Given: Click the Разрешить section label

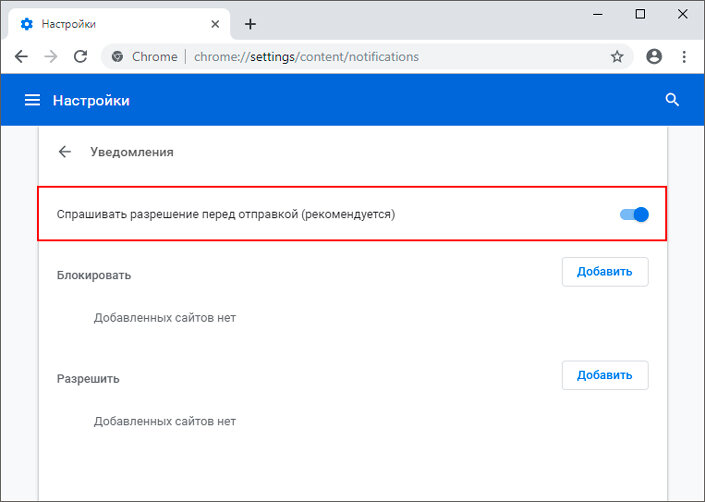Looking at the screenshot, I should 88,379.
